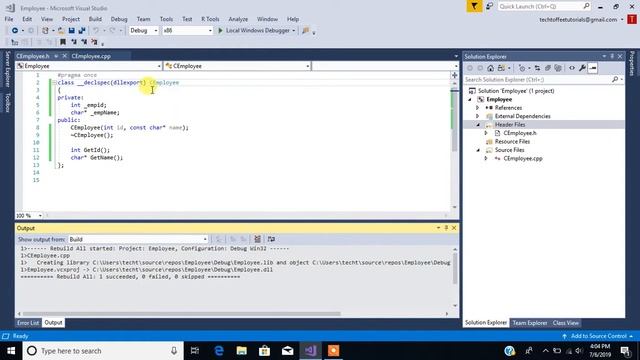Open the CEmployee class dropdown

[237, 66]
